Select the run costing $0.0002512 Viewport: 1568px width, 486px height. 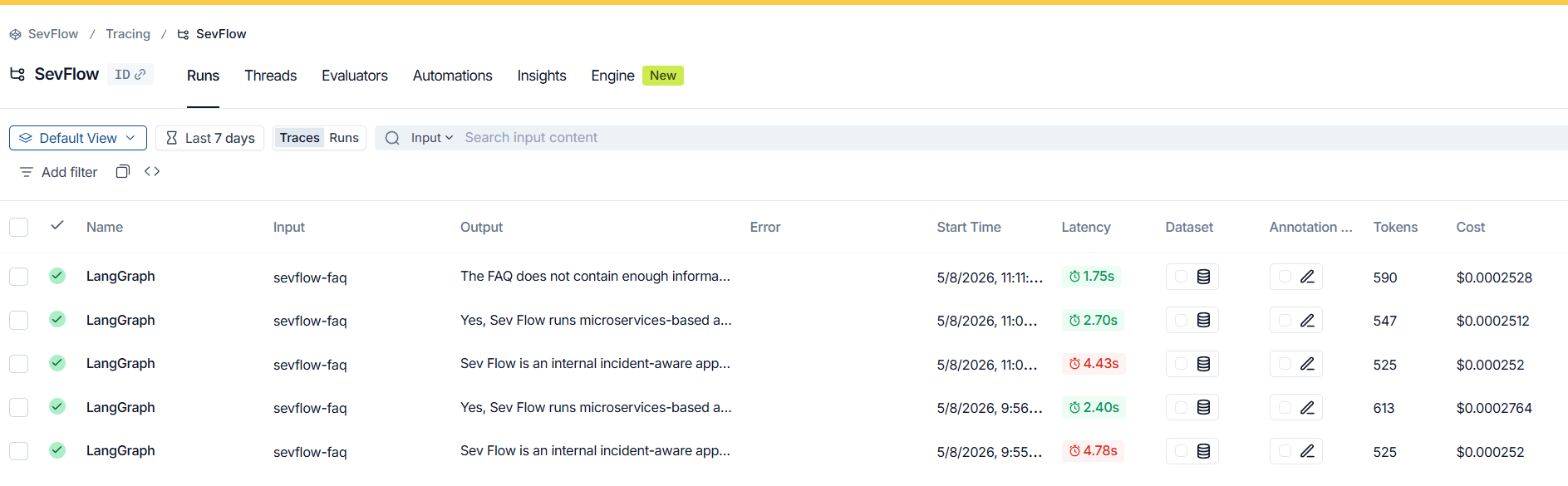[19, 320]
